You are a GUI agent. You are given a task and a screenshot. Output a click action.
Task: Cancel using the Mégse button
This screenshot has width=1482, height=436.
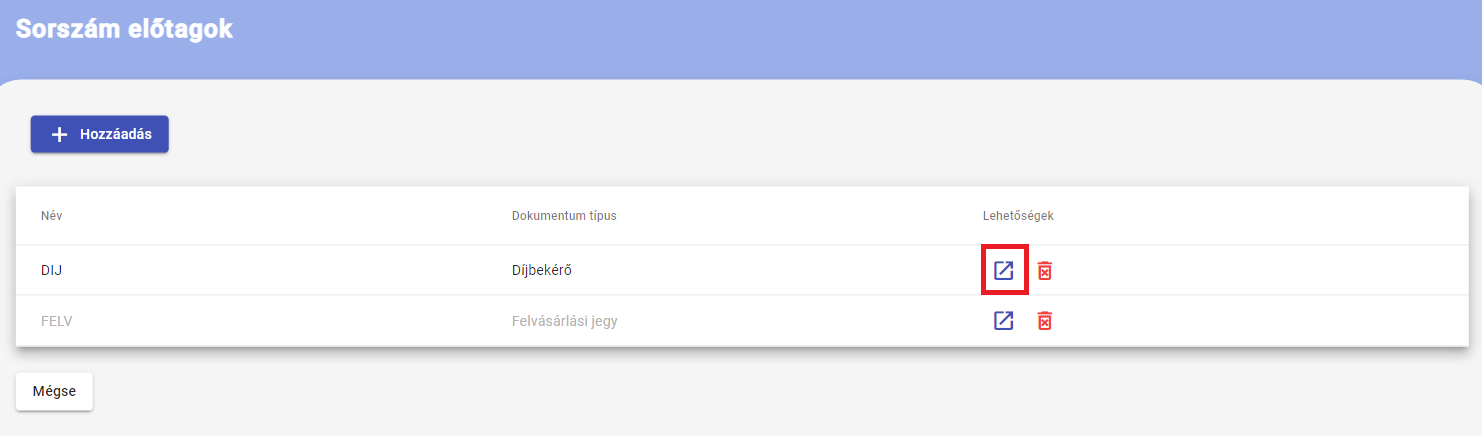pos(54,391)
